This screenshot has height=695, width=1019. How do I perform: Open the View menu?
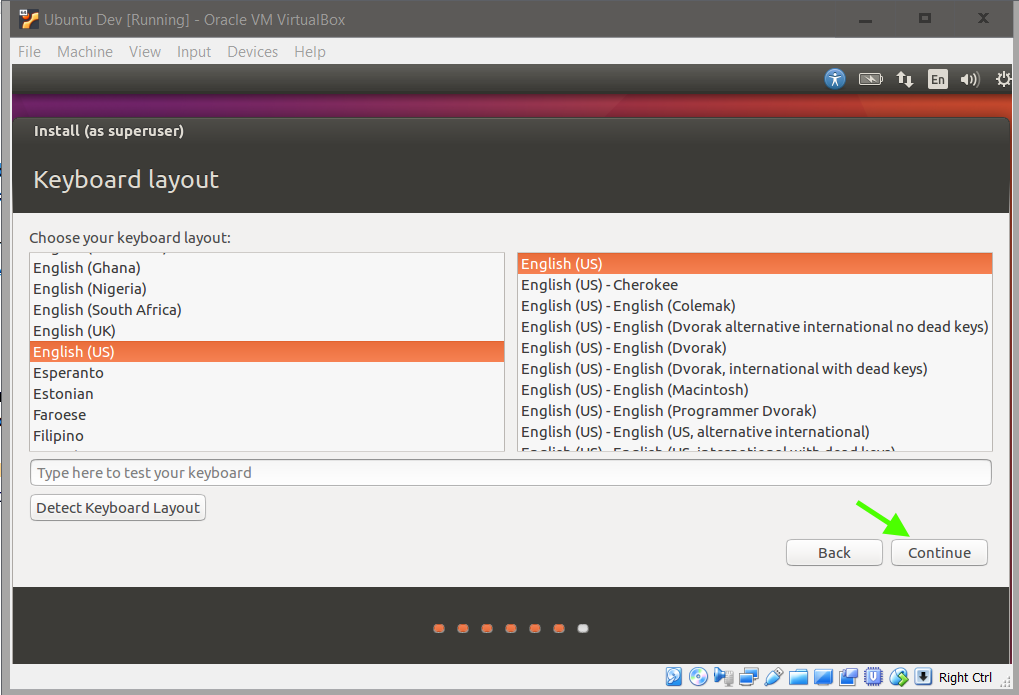(x=144, y=51)
